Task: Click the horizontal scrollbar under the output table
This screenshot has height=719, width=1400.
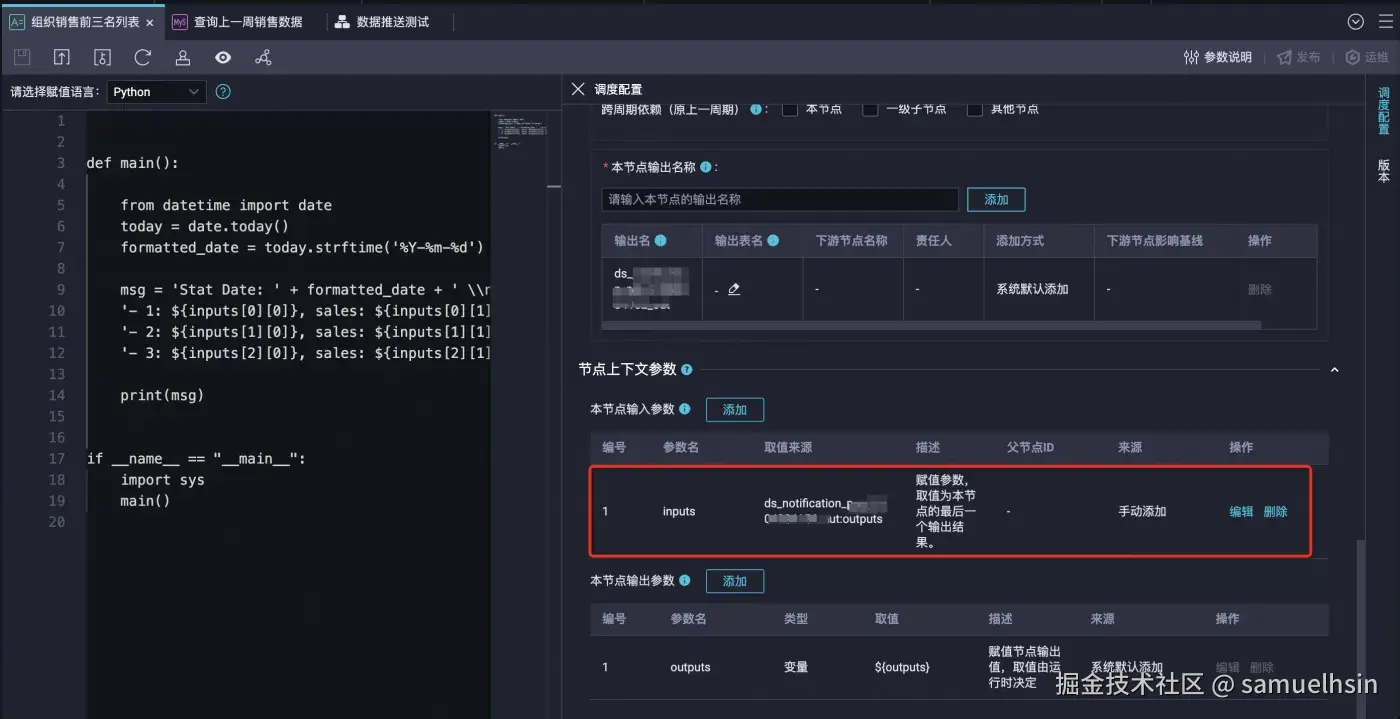Action: click(932, 324)
